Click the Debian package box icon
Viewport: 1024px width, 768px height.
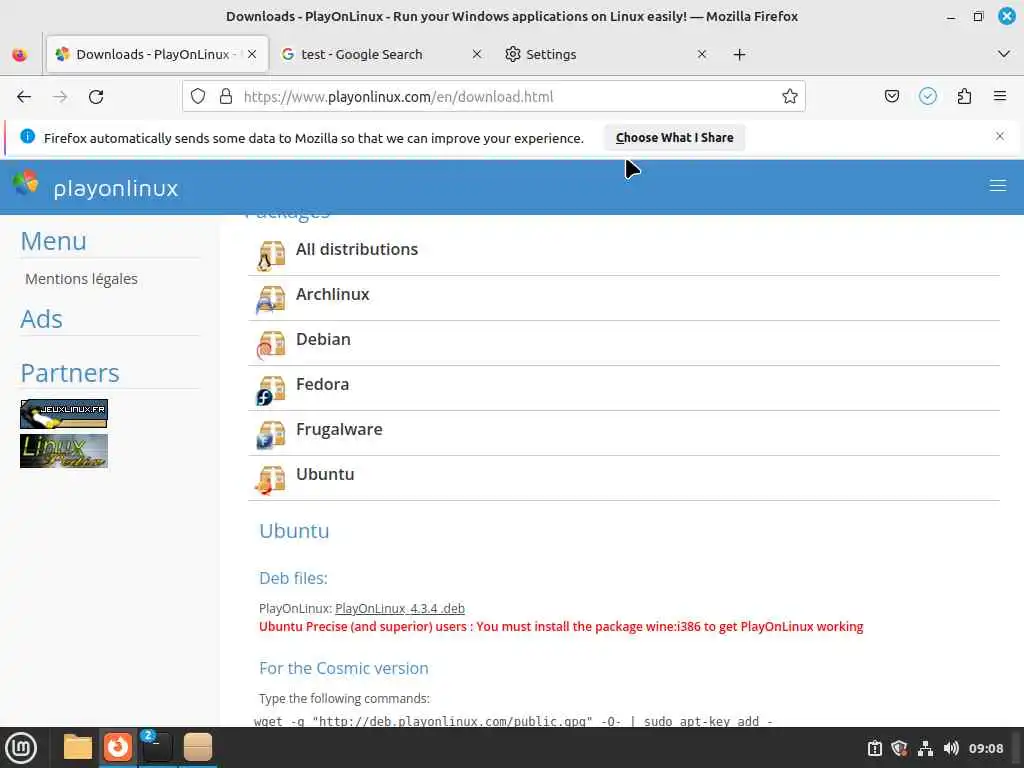click(271, 345)
